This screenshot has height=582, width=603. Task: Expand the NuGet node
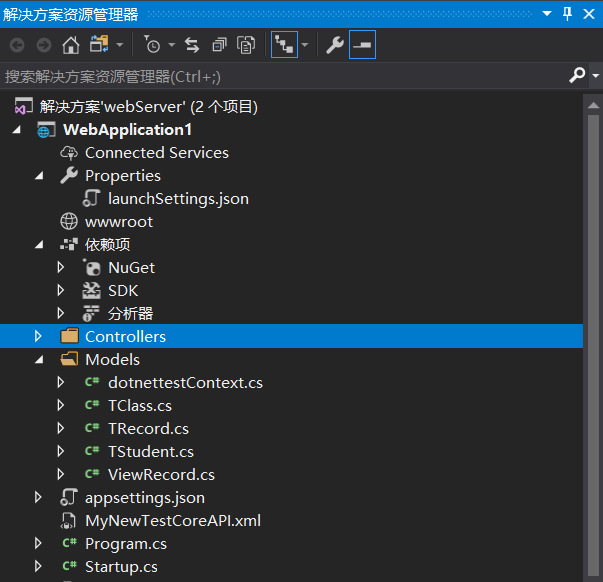60,267
